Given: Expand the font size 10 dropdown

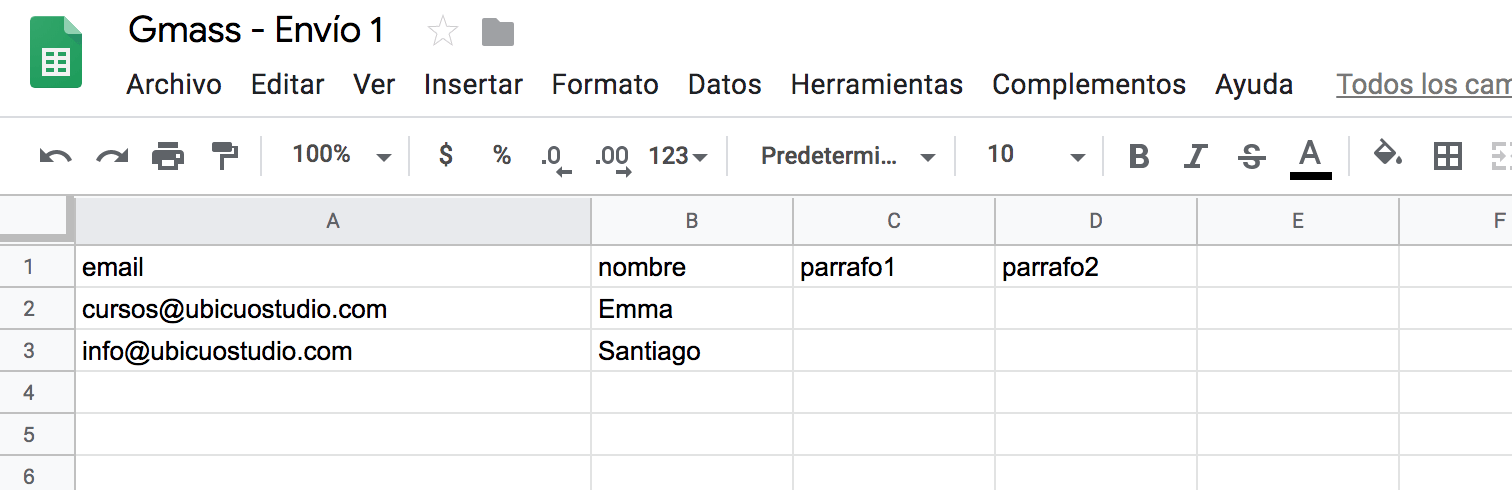Looking at the screenshot, I should pyautogui.click(x=1035, y=155).
